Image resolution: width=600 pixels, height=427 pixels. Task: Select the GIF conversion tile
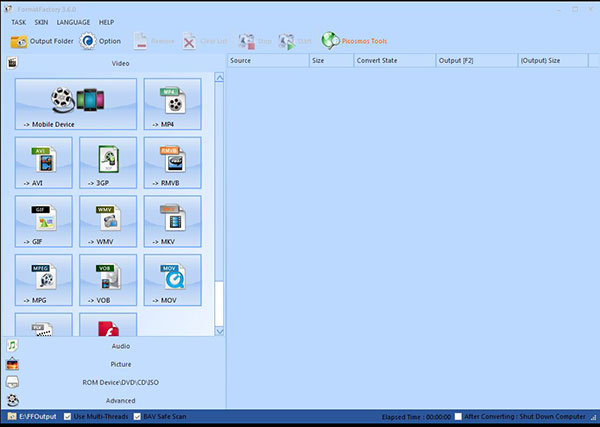[x=44, y=221]
